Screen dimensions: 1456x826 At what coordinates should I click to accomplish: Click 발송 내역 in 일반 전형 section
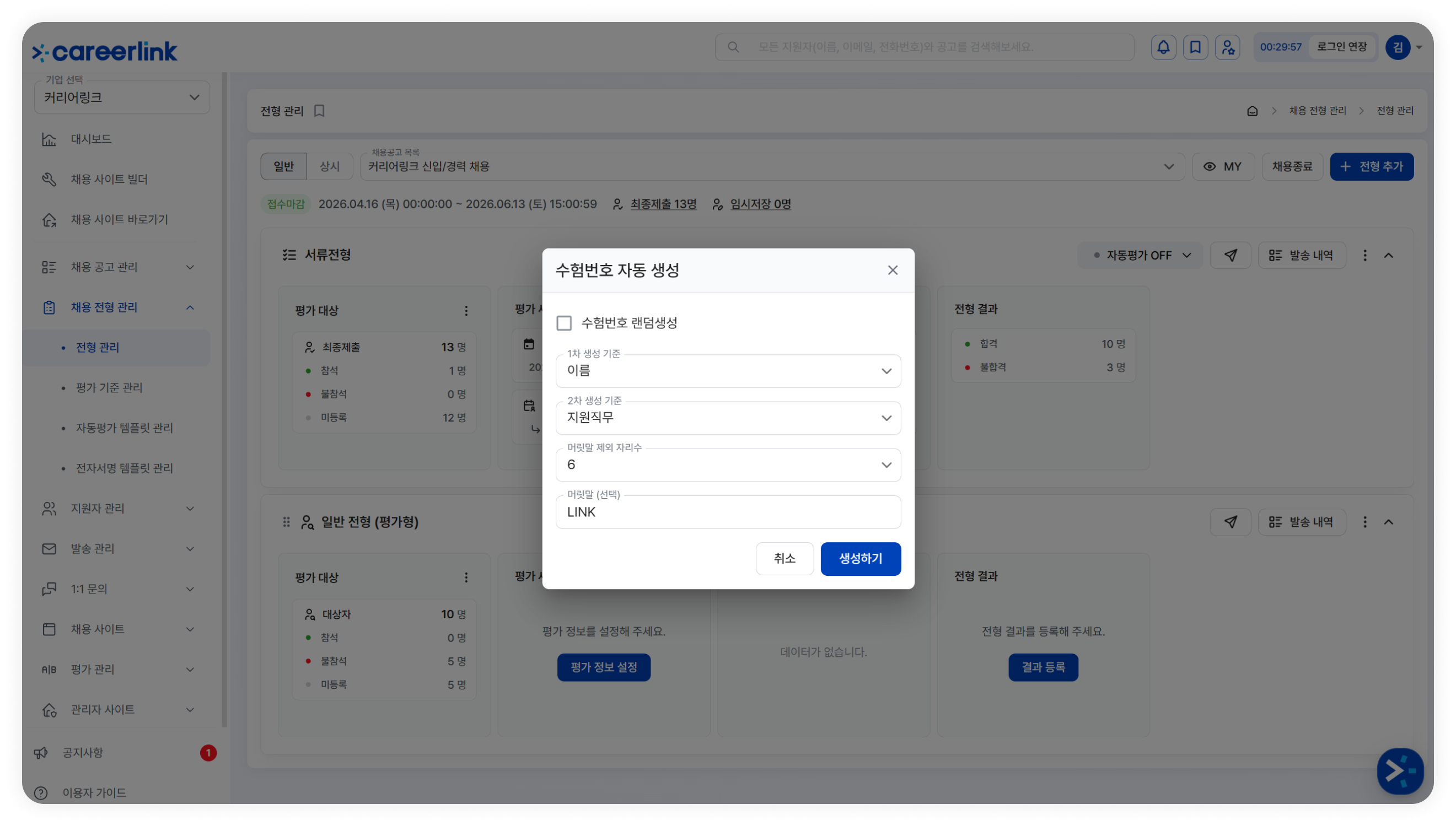pyautogui.click(x=1302, y=522)
